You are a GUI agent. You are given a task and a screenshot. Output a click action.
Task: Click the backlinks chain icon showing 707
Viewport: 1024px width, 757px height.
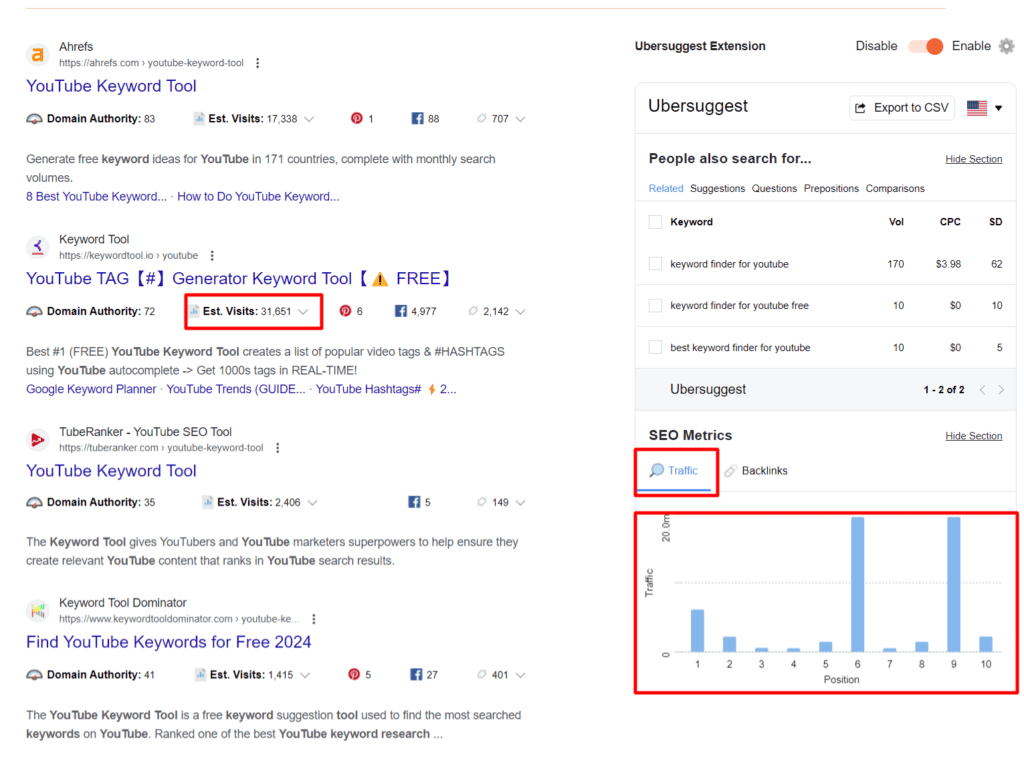(482, 117)
